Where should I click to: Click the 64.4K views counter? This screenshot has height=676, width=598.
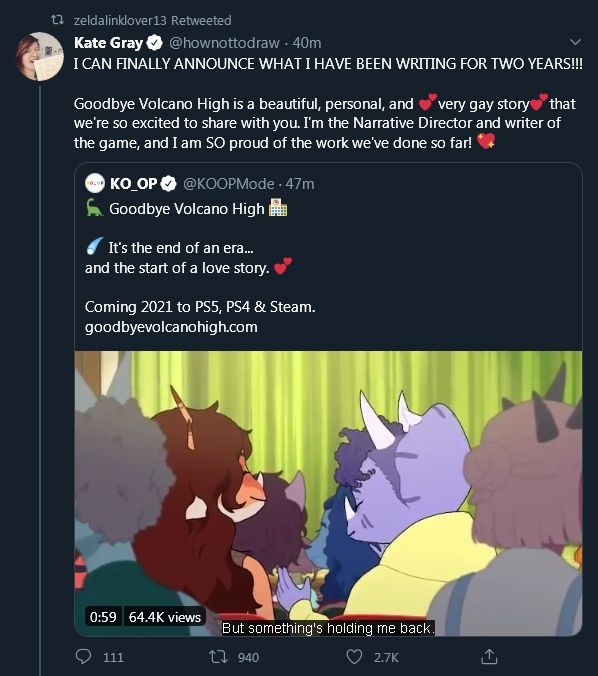coord(165,617)
